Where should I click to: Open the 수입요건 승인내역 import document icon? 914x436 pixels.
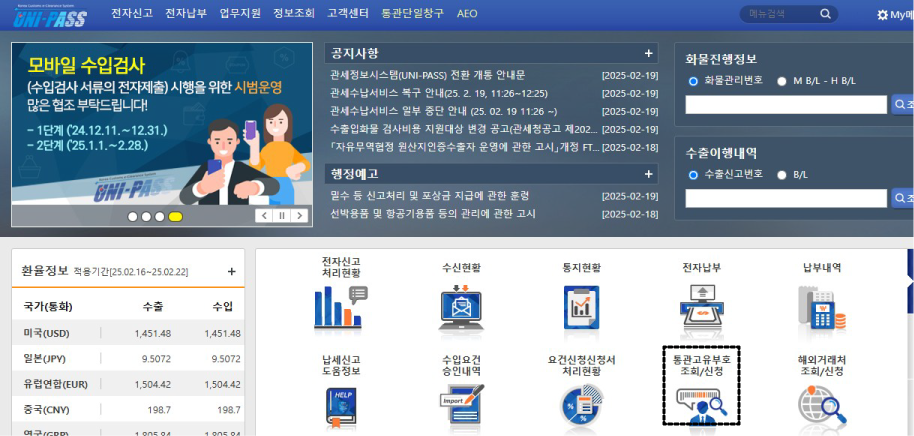pos(461,406)
